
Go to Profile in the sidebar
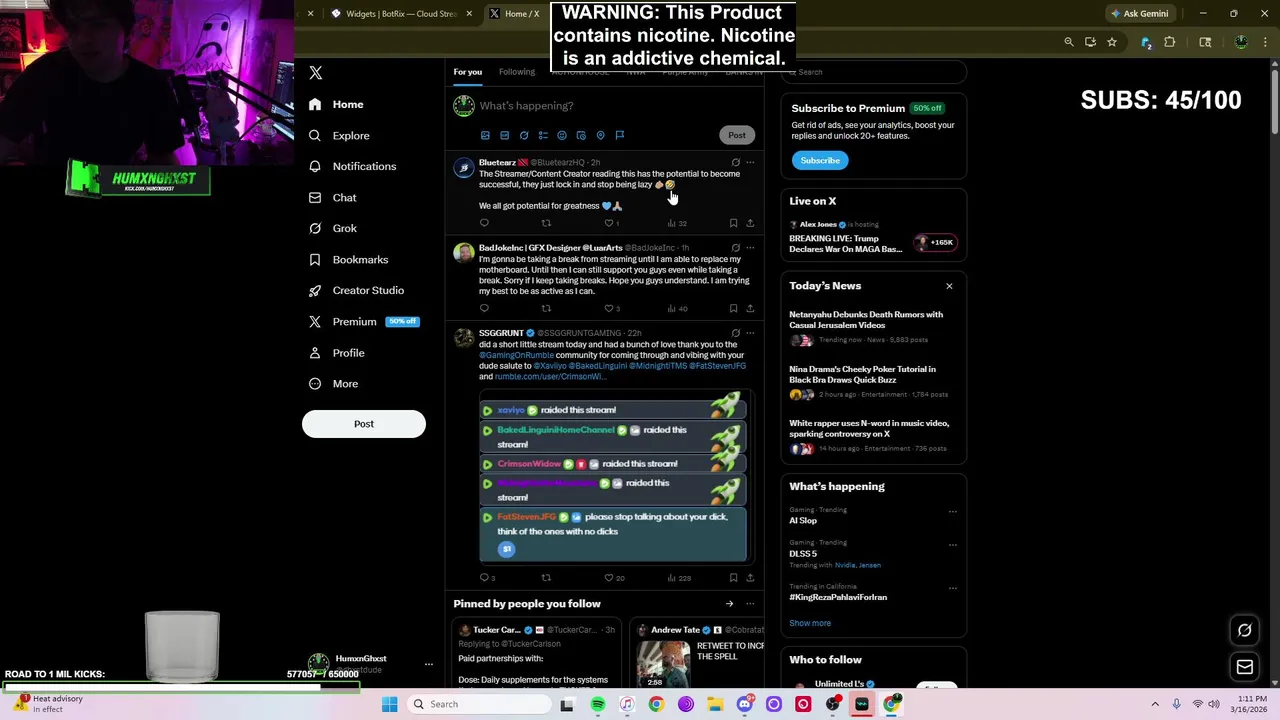tap(336, 352)
